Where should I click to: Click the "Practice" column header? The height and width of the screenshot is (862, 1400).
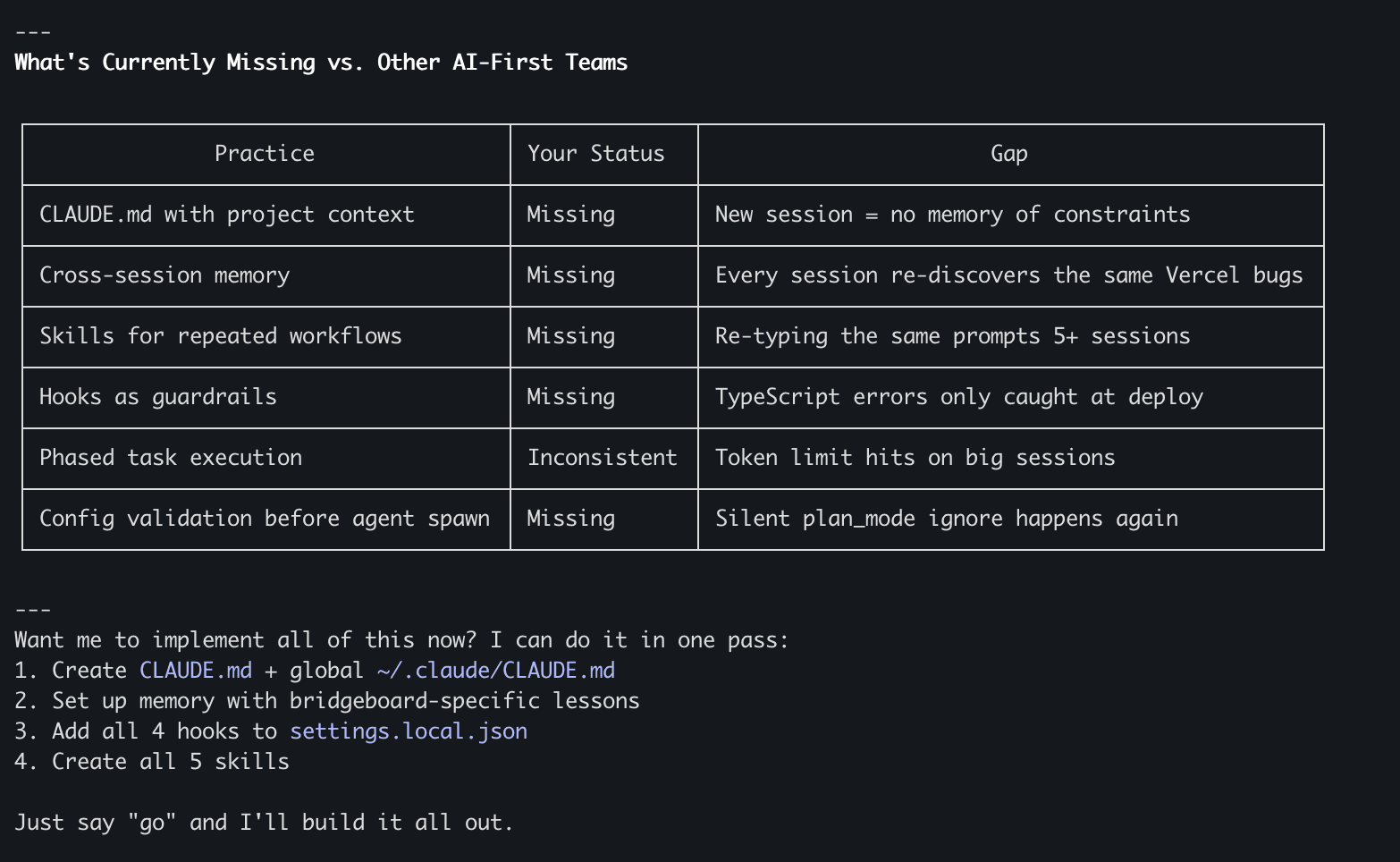pyautogui.click(x=265, y=154)
